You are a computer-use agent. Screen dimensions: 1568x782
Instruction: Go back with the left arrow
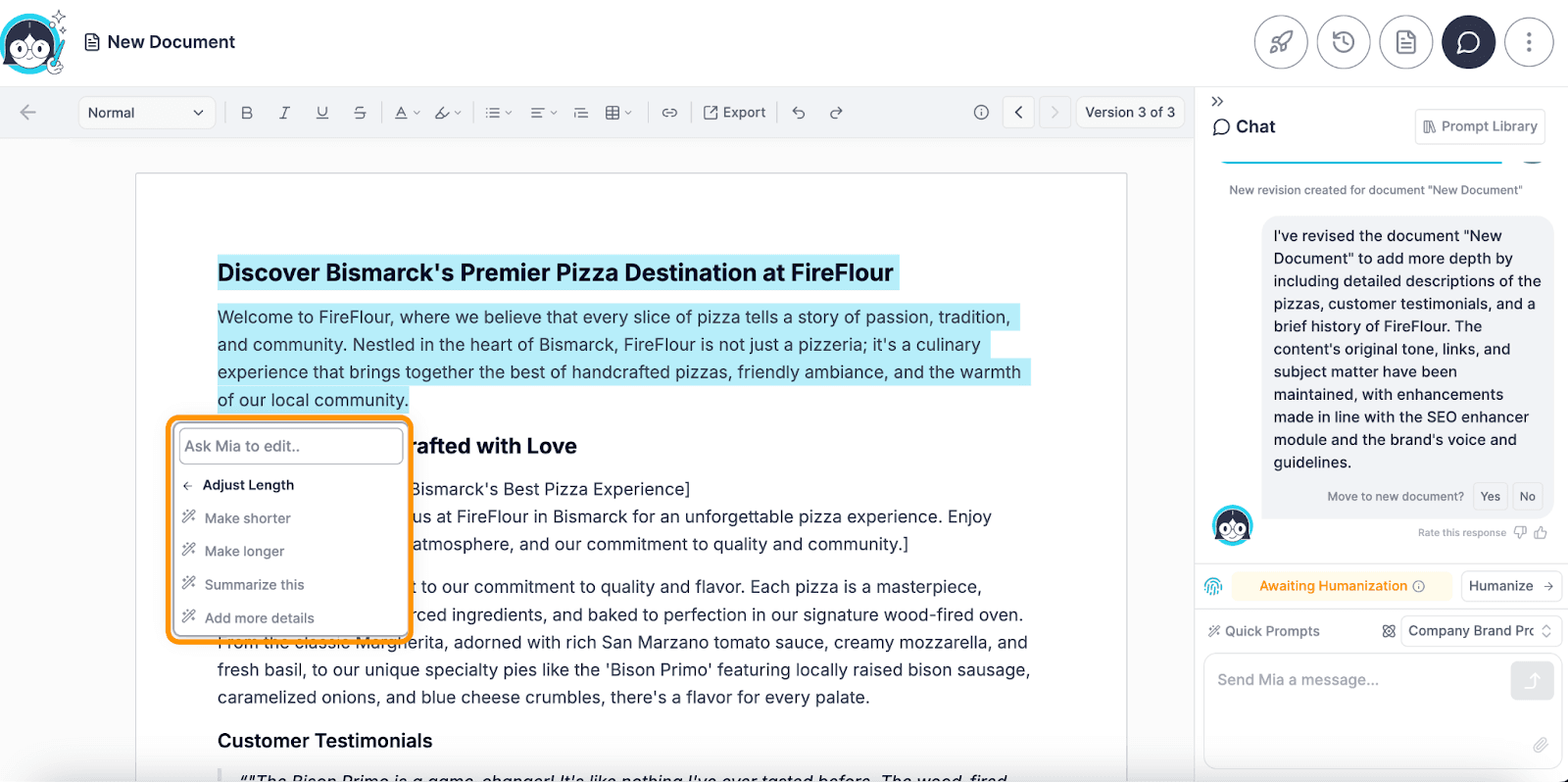click(x=28, y=113)
